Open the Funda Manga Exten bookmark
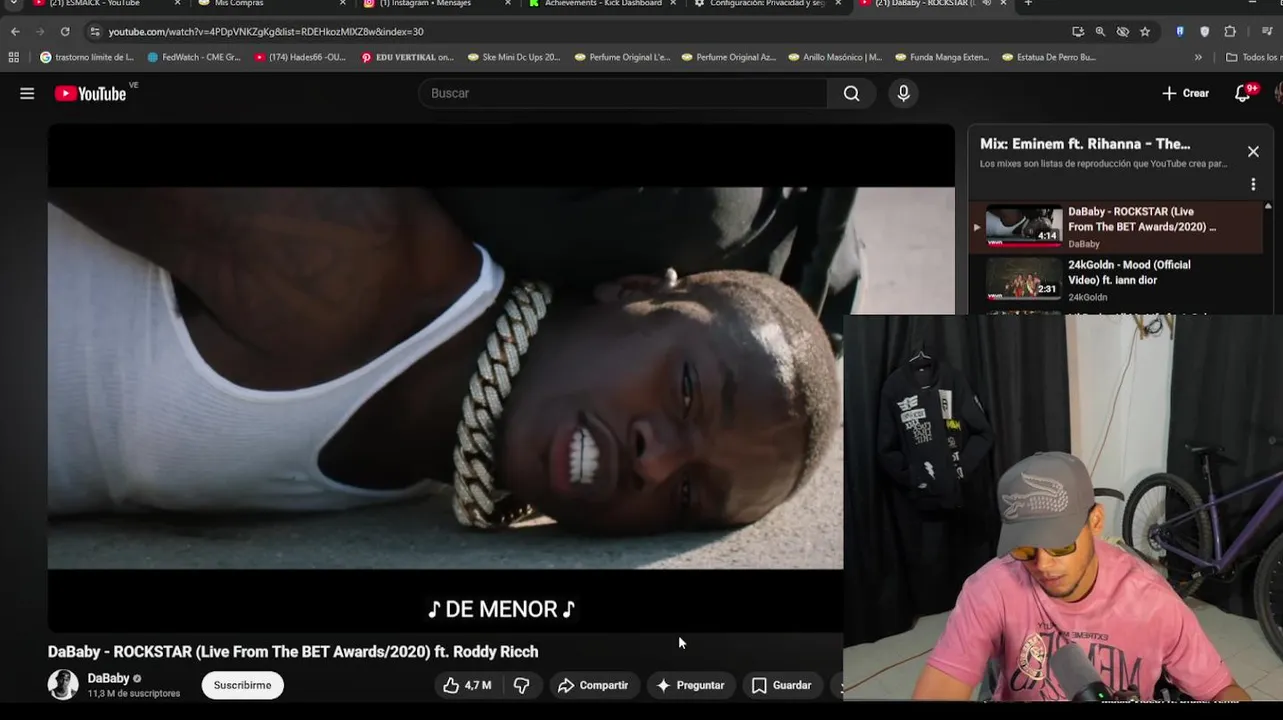 [942, 57]
